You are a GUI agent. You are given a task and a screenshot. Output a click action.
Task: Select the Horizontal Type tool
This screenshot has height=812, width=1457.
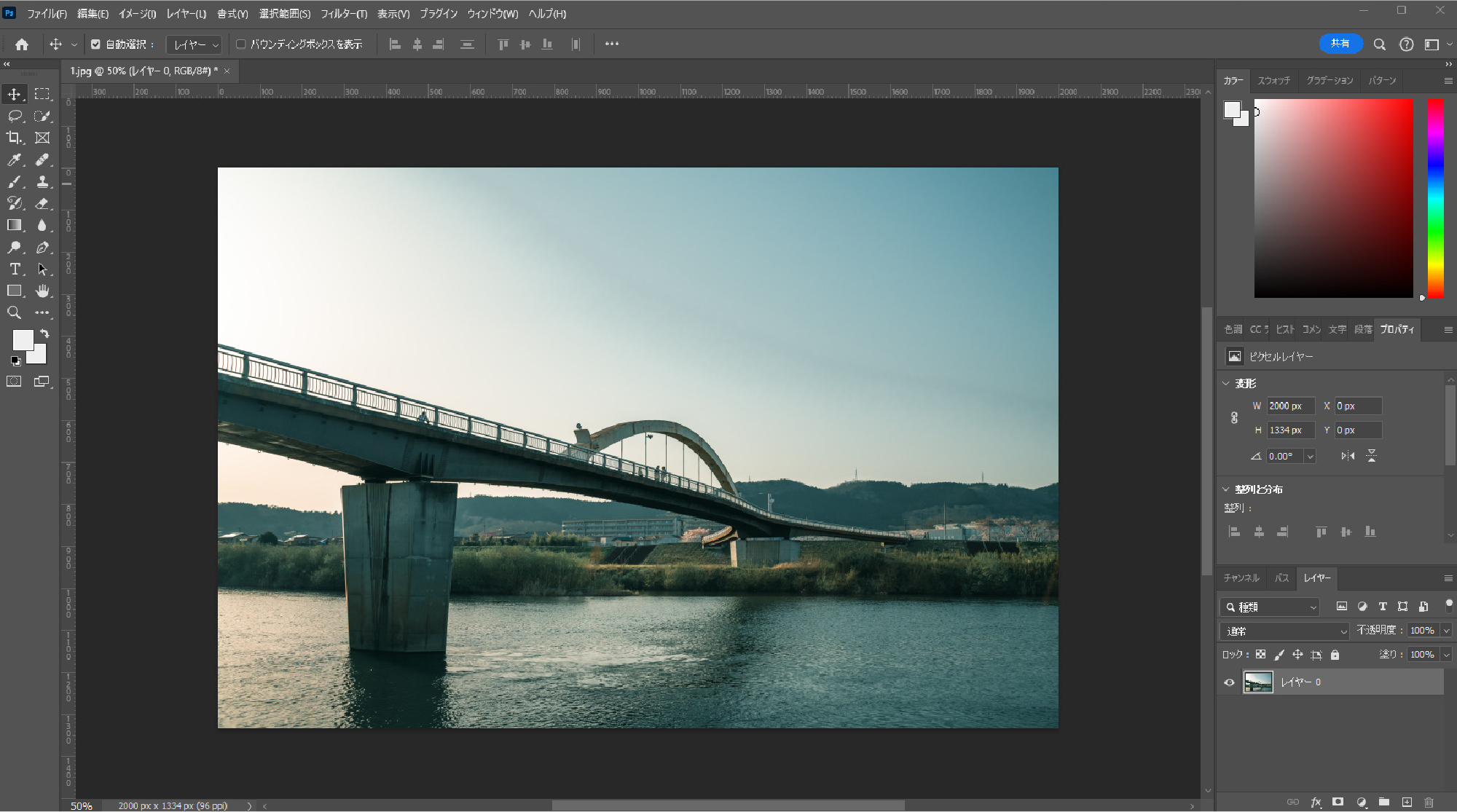pos(15,269)
